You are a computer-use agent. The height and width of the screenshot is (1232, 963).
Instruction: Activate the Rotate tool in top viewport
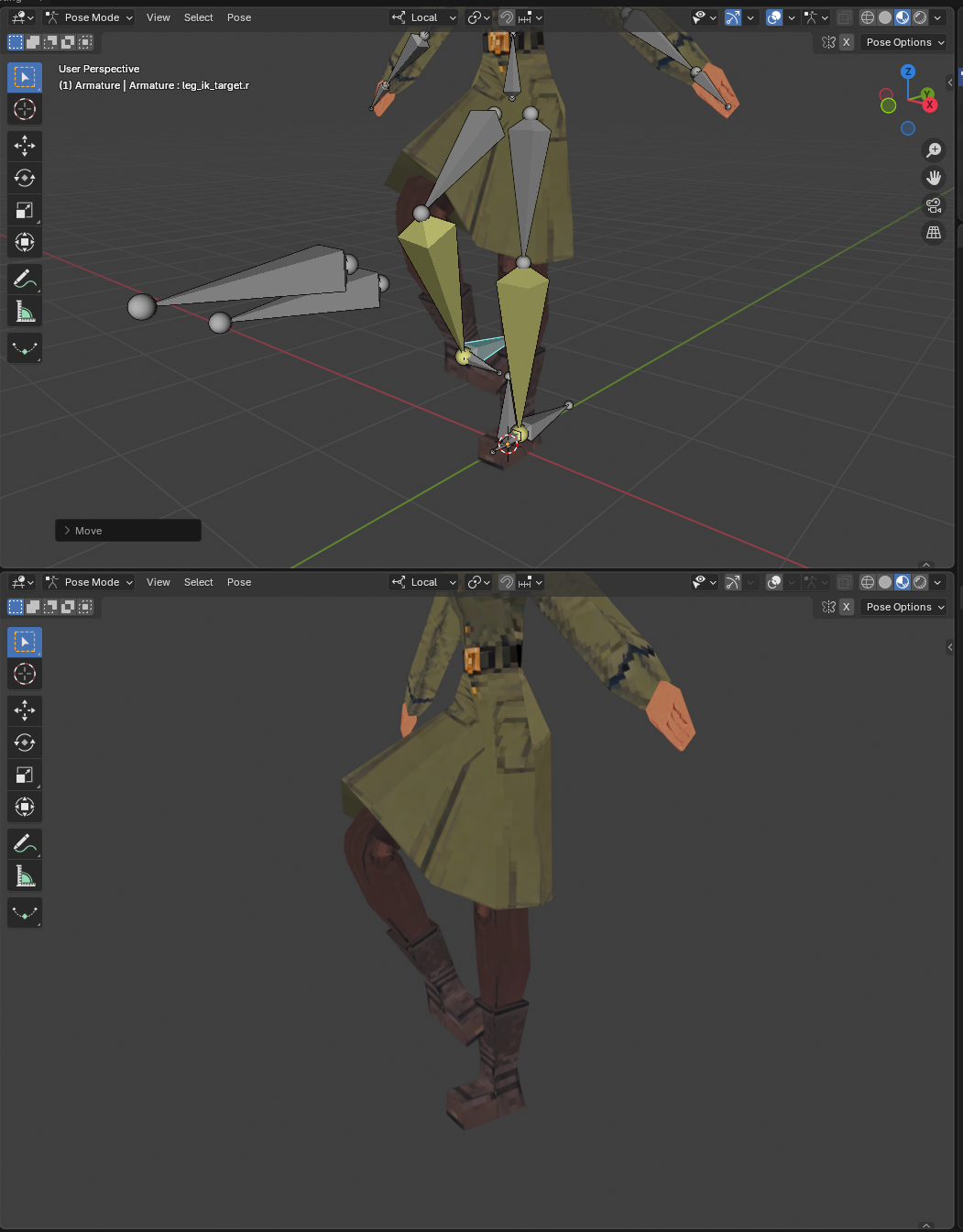click(25, 178)
